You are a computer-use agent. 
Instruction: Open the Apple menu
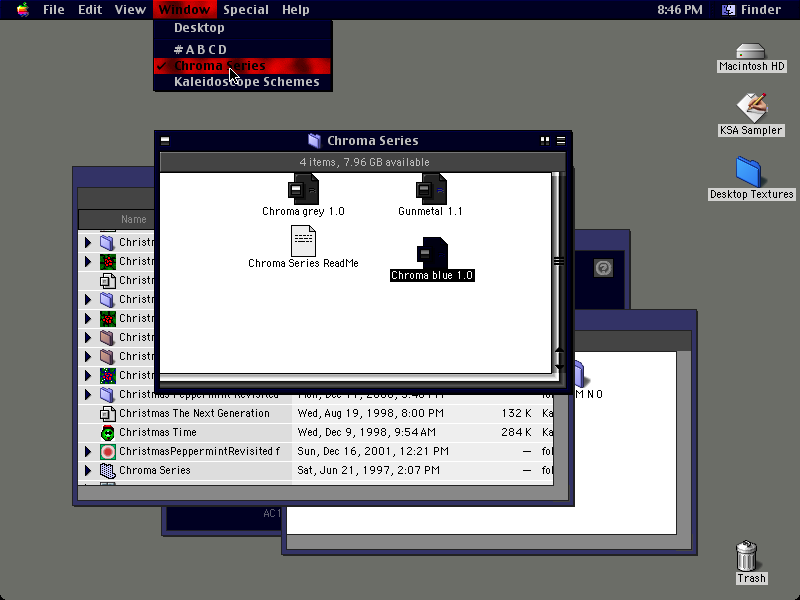click(x=22, y=10)
